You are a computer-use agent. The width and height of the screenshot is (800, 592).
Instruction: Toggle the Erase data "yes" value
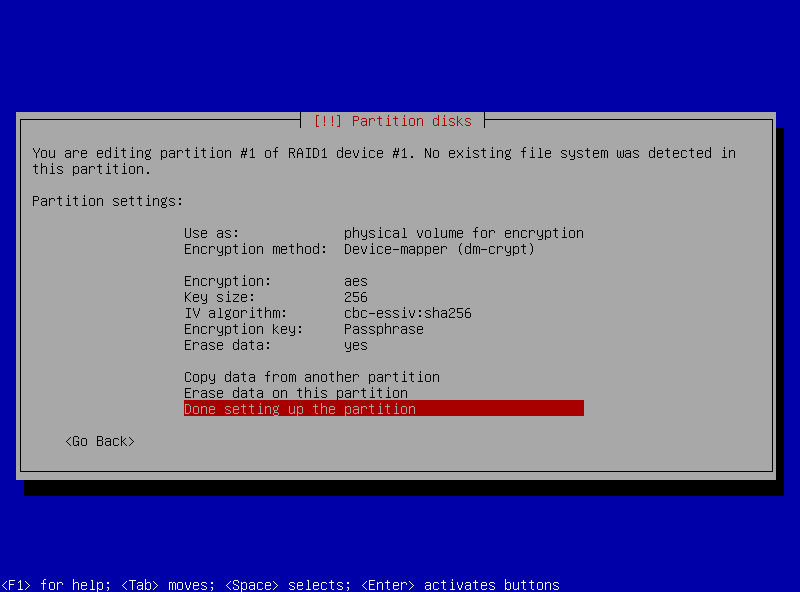click(x=355, y=345)
